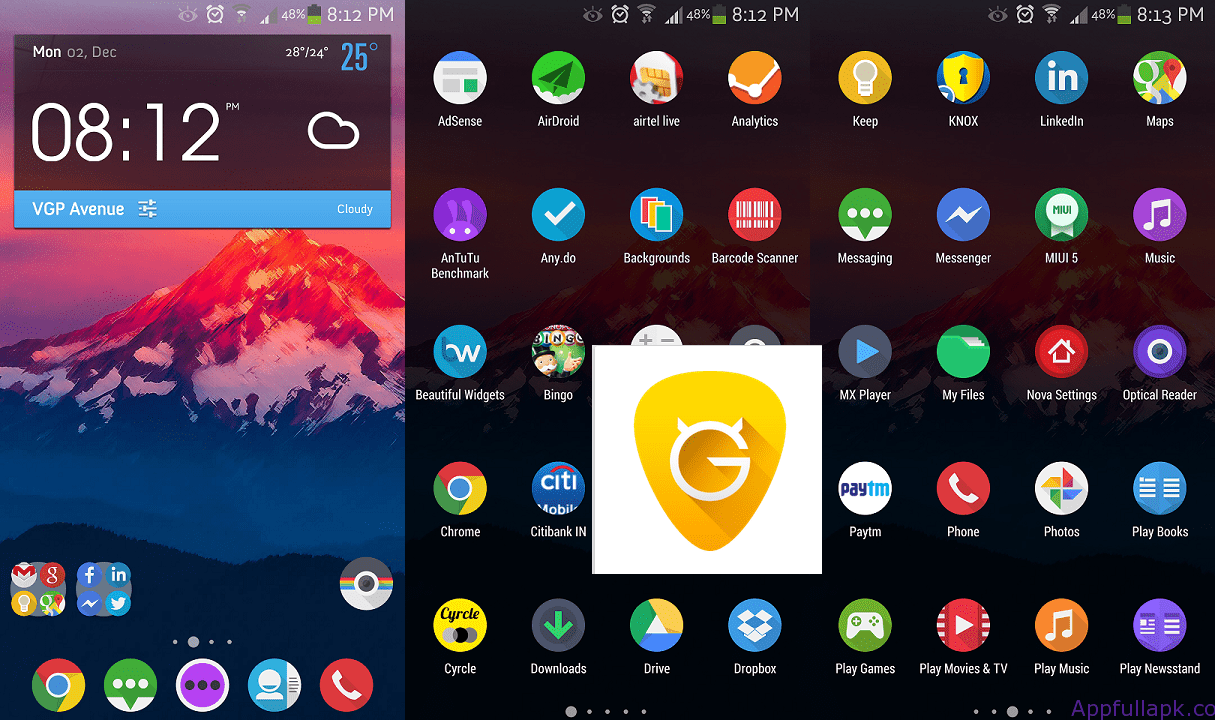Launch MX Player

pos(864,351)
